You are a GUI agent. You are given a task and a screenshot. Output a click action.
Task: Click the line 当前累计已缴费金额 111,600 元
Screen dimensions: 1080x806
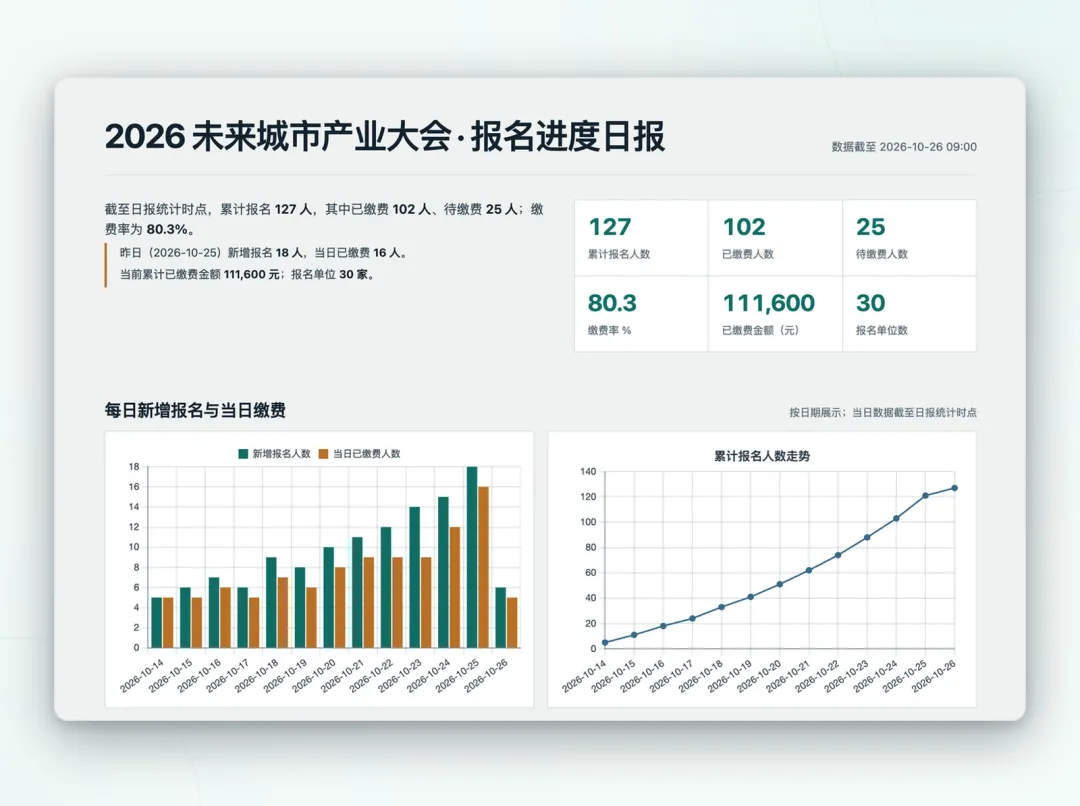click(248, 274)
